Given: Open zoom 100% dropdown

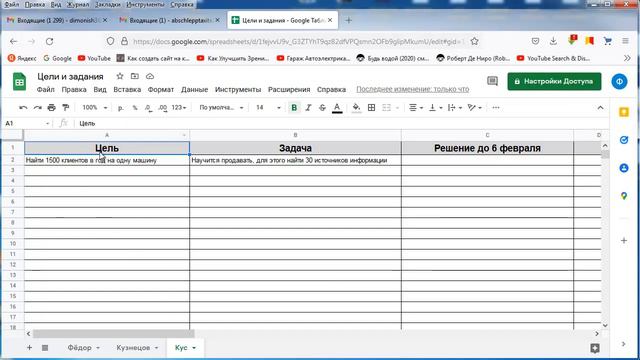Looking at the screenshot, I should point(94,108).
